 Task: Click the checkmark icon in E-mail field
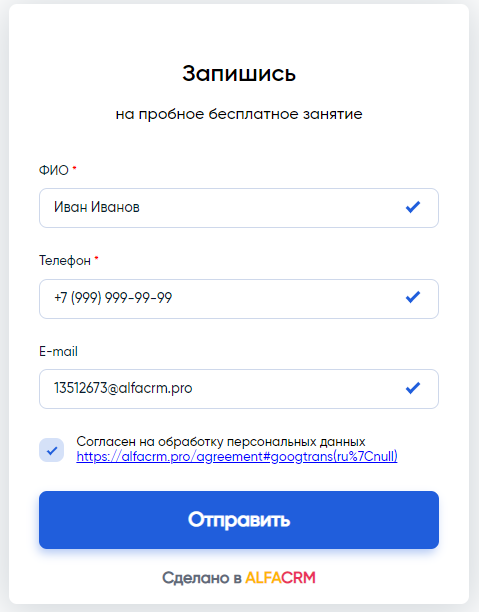pyautogui.click(x=413, y=388)
